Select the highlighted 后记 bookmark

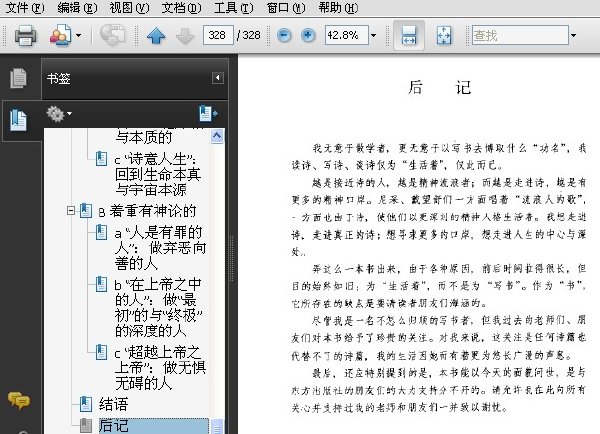pyautogui.click(x=153, y=426)
